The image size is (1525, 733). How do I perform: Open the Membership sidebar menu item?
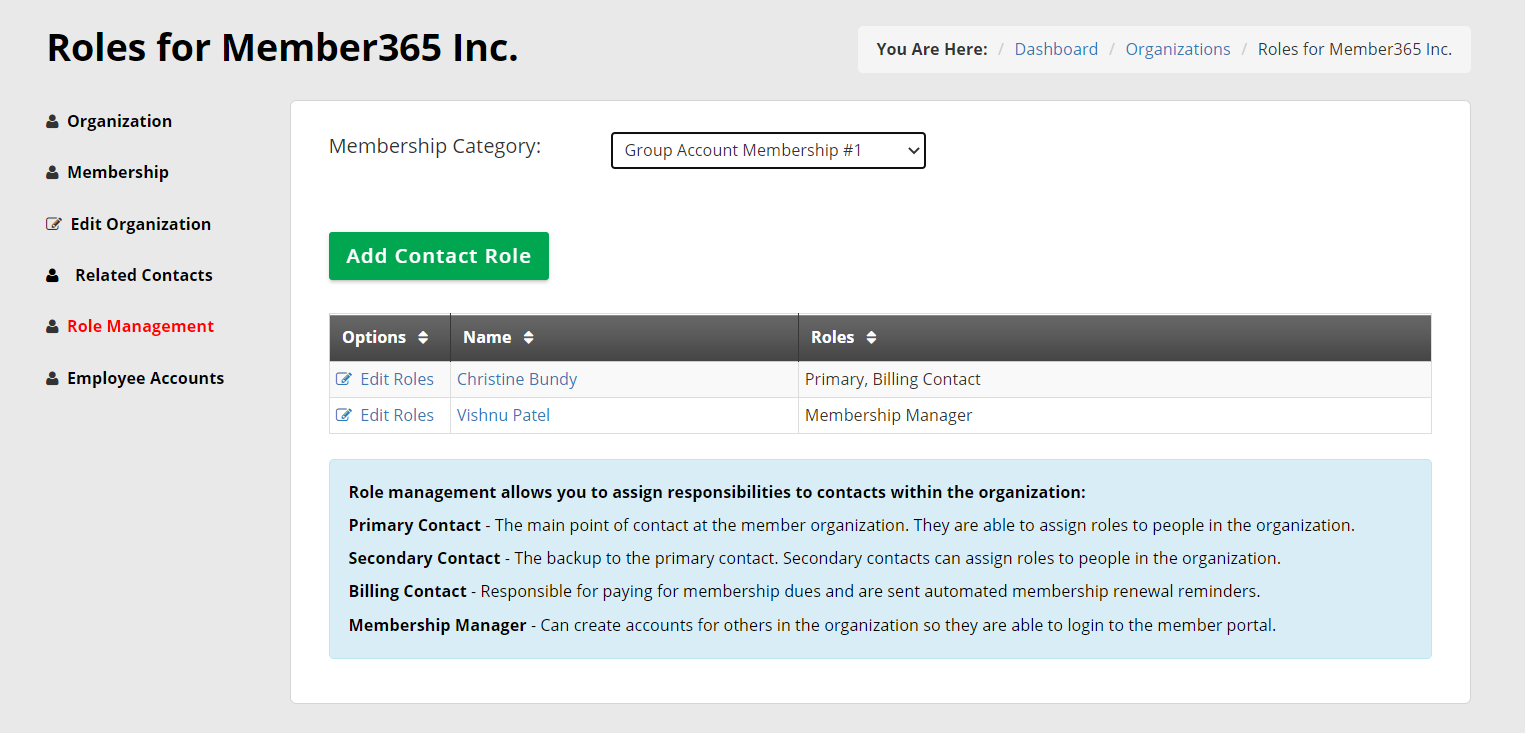118,172
